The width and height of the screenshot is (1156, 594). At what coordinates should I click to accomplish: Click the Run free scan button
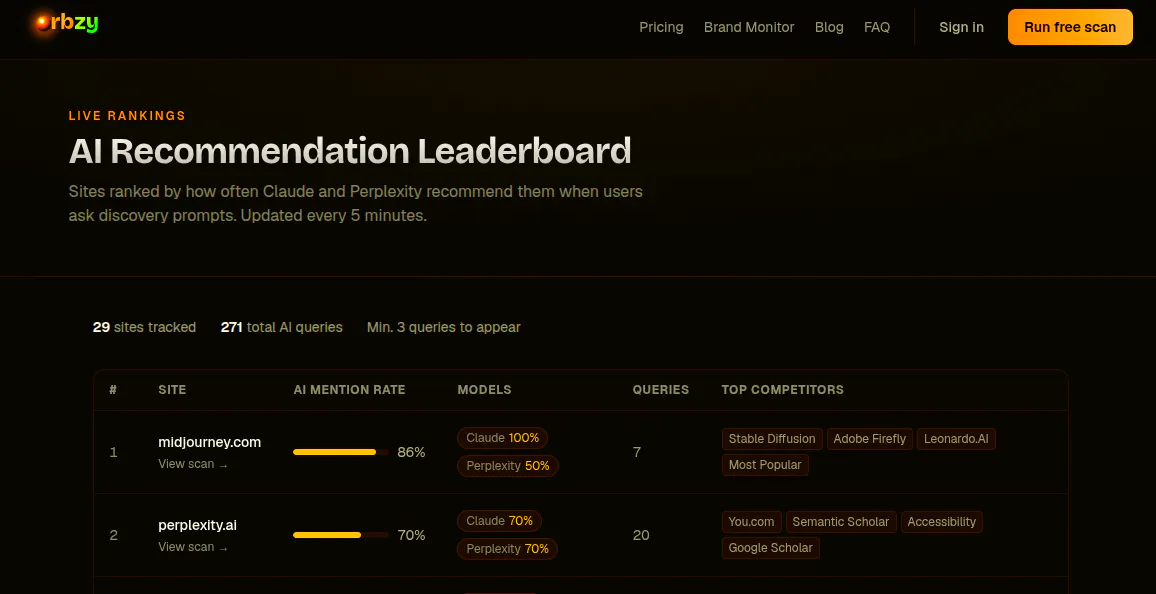click(x=1070, y=27)
